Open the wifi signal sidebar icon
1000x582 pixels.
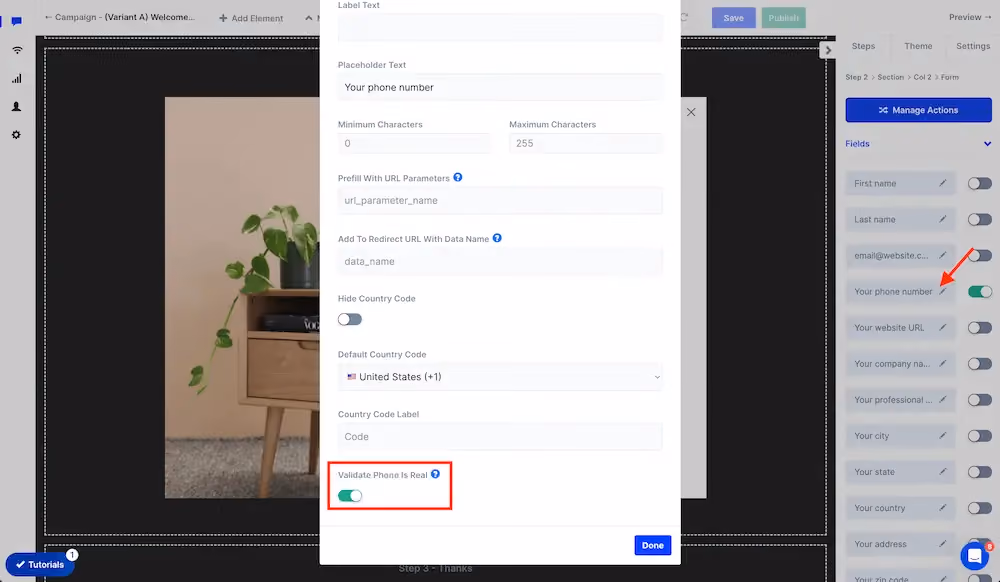17,50
